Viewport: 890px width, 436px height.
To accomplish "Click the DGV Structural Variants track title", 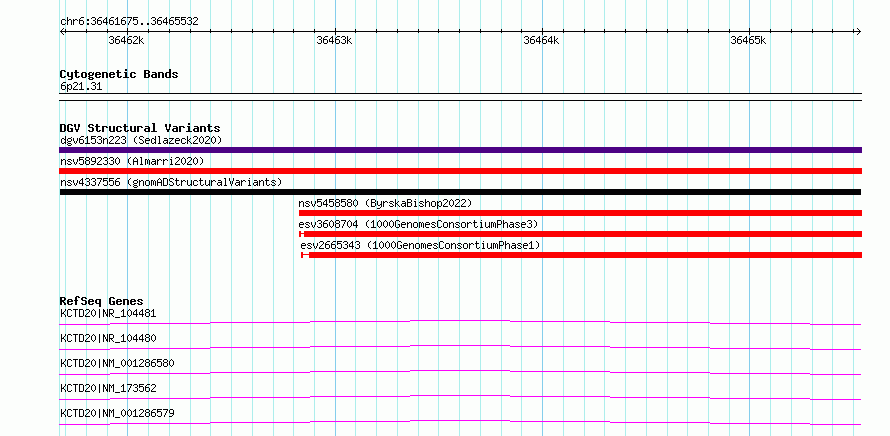I will pyautogui.click(x=140, y=128).
